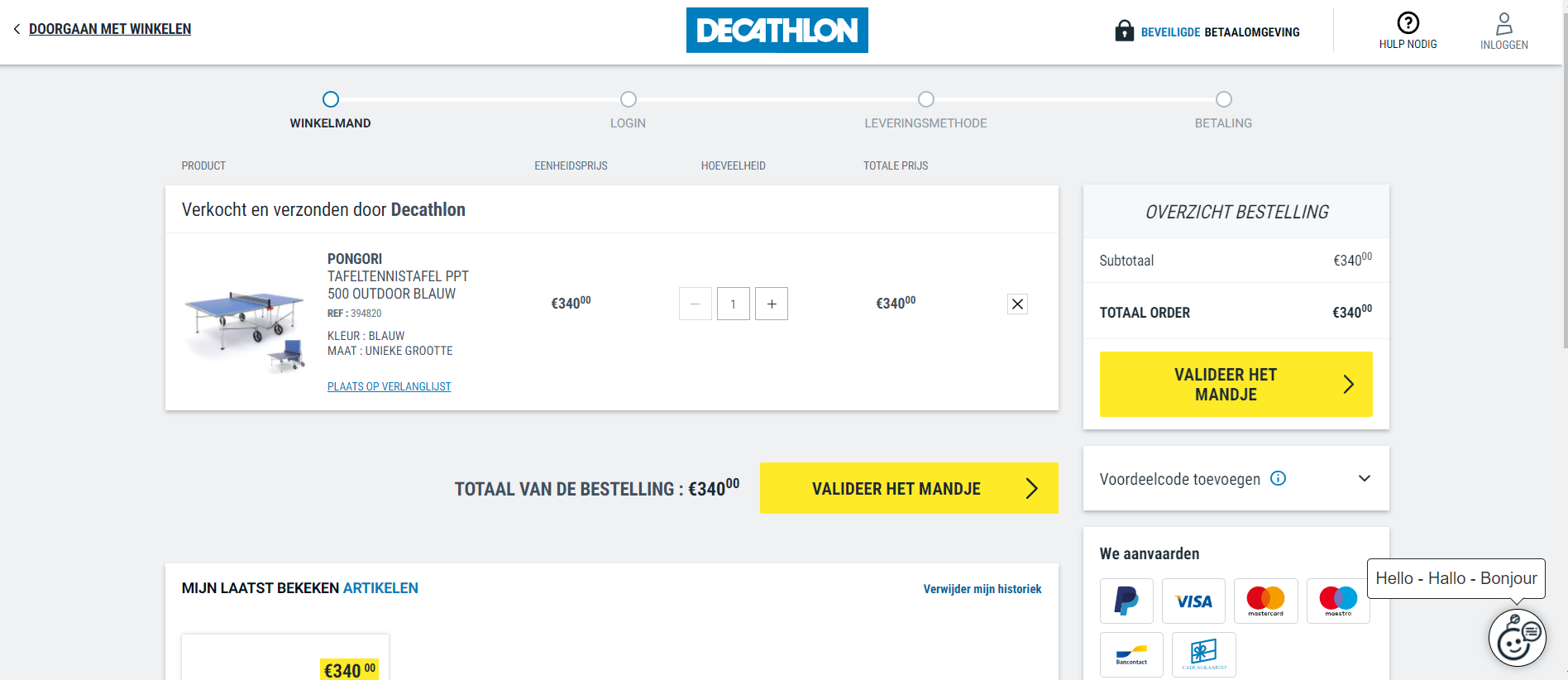The image size is (1568, 680).
Task: Click the REF : 394820 text
Action: [354, 314]
